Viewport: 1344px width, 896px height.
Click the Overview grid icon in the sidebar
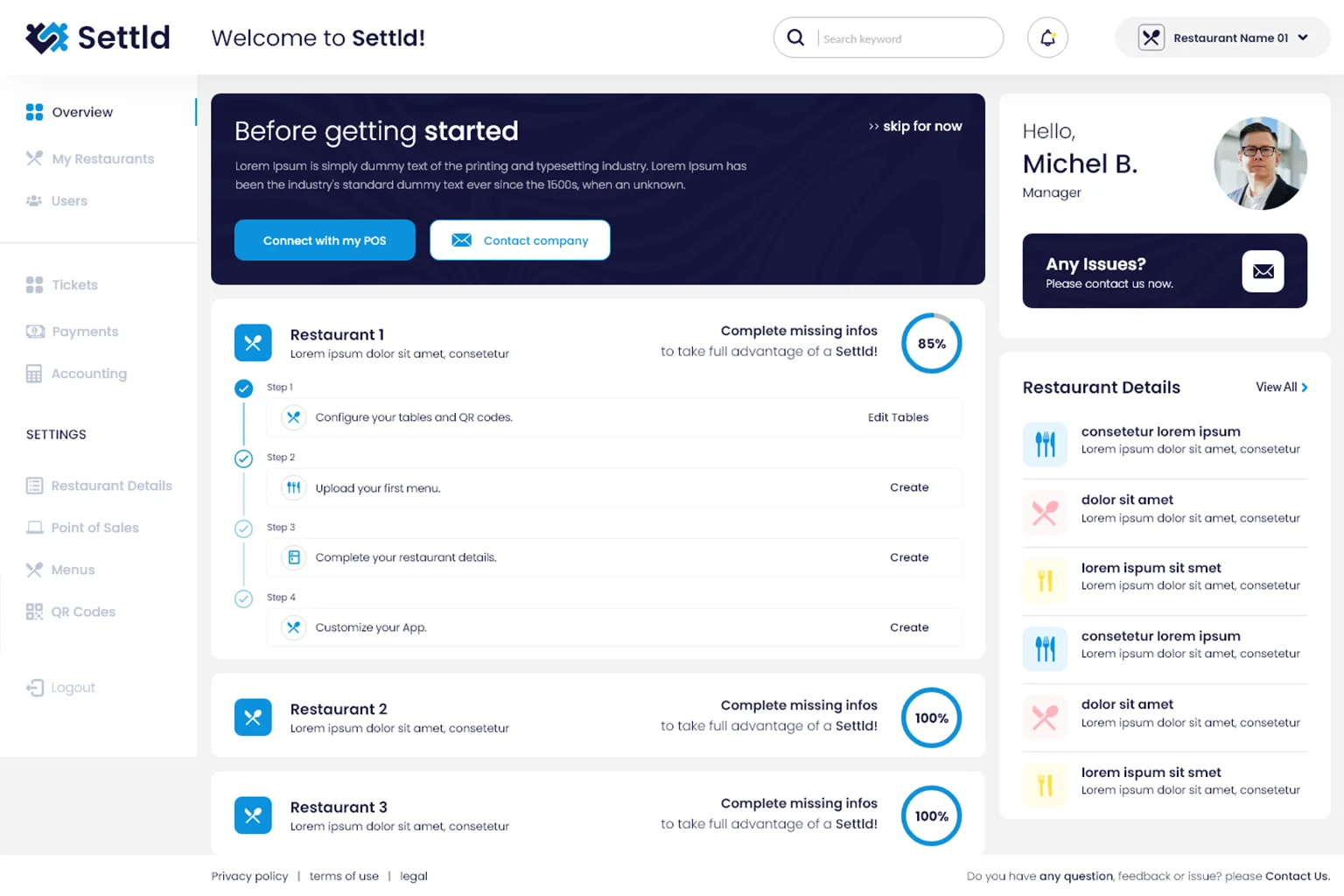coord(34,112)
